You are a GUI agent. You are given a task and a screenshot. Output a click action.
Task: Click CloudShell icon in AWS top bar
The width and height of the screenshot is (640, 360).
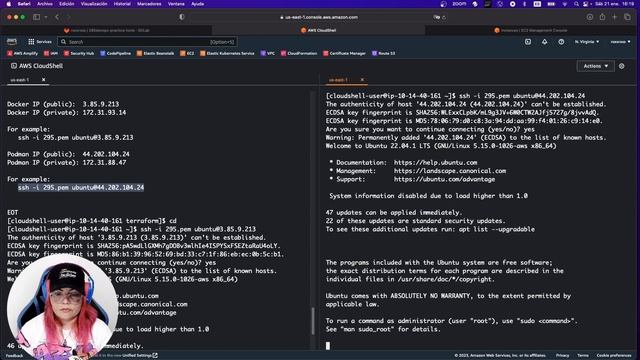tap(528, 42)
